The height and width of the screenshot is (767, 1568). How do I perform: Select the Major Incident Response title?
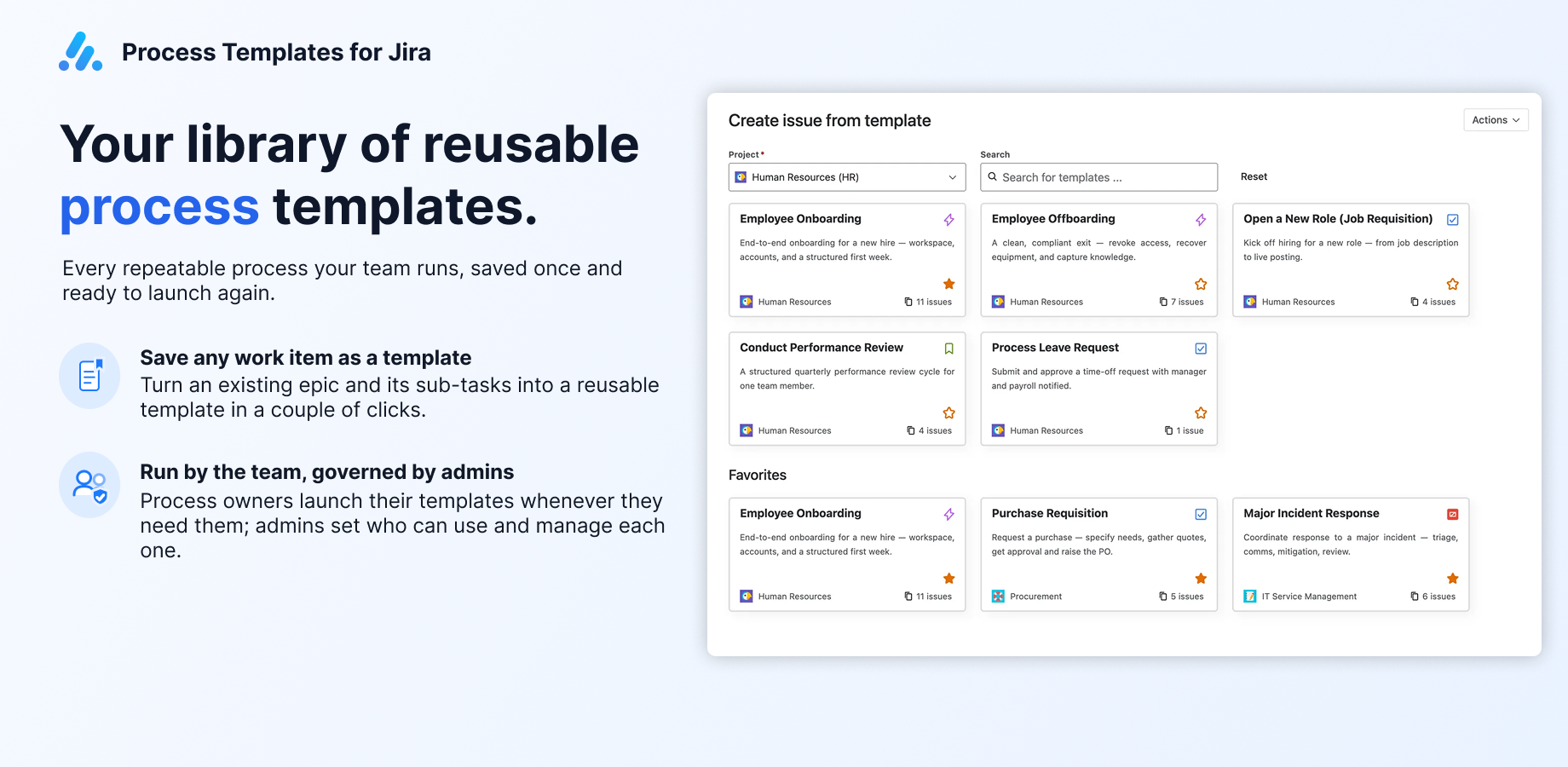click(1311, 513)
